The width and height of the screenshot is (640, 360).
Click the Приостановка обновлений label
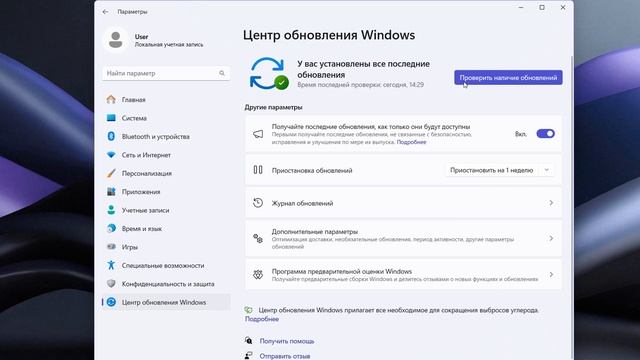point(312,171)
